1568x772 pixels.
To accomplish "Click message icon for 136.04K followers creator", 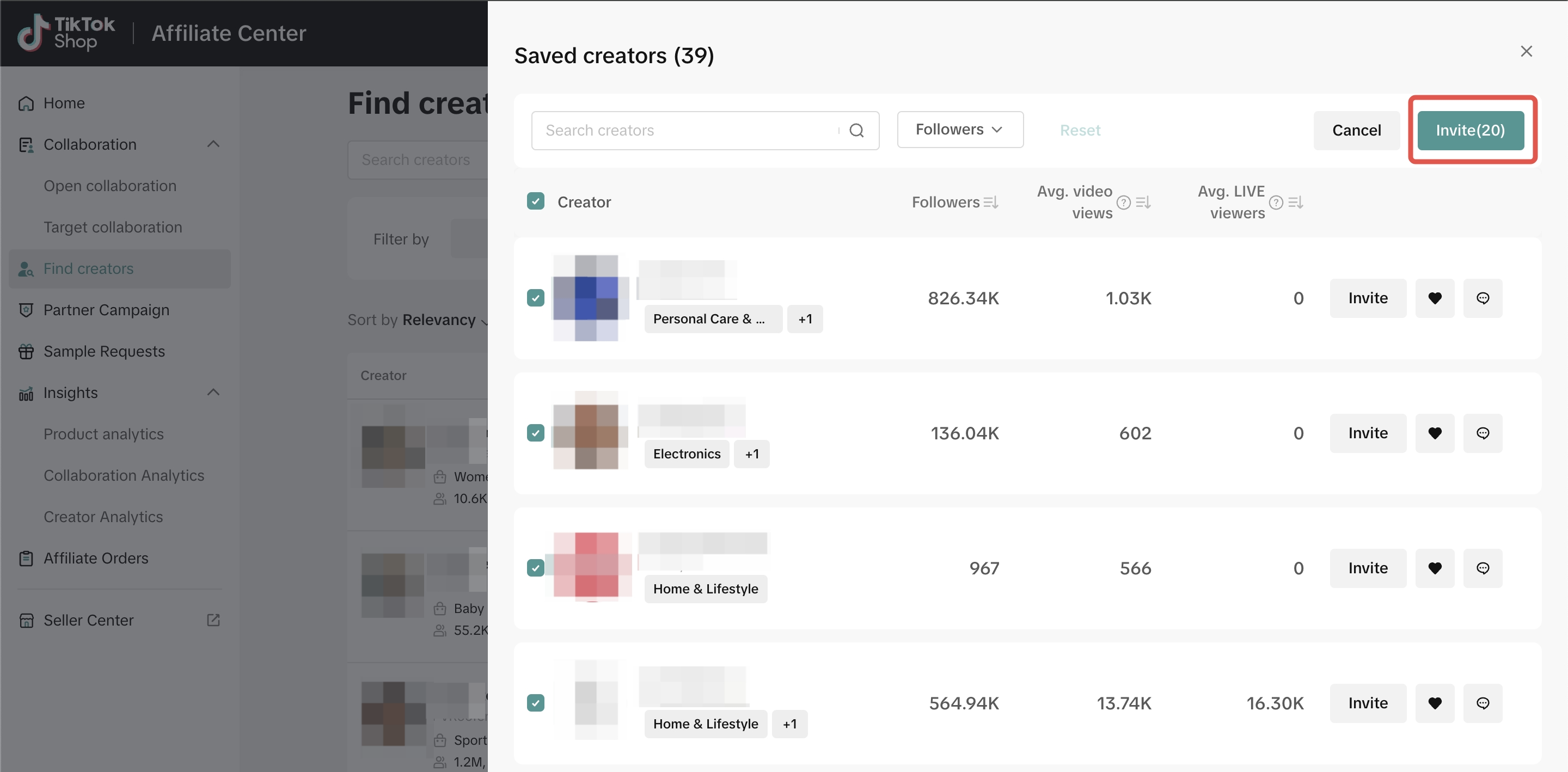I will [1482, 433].
